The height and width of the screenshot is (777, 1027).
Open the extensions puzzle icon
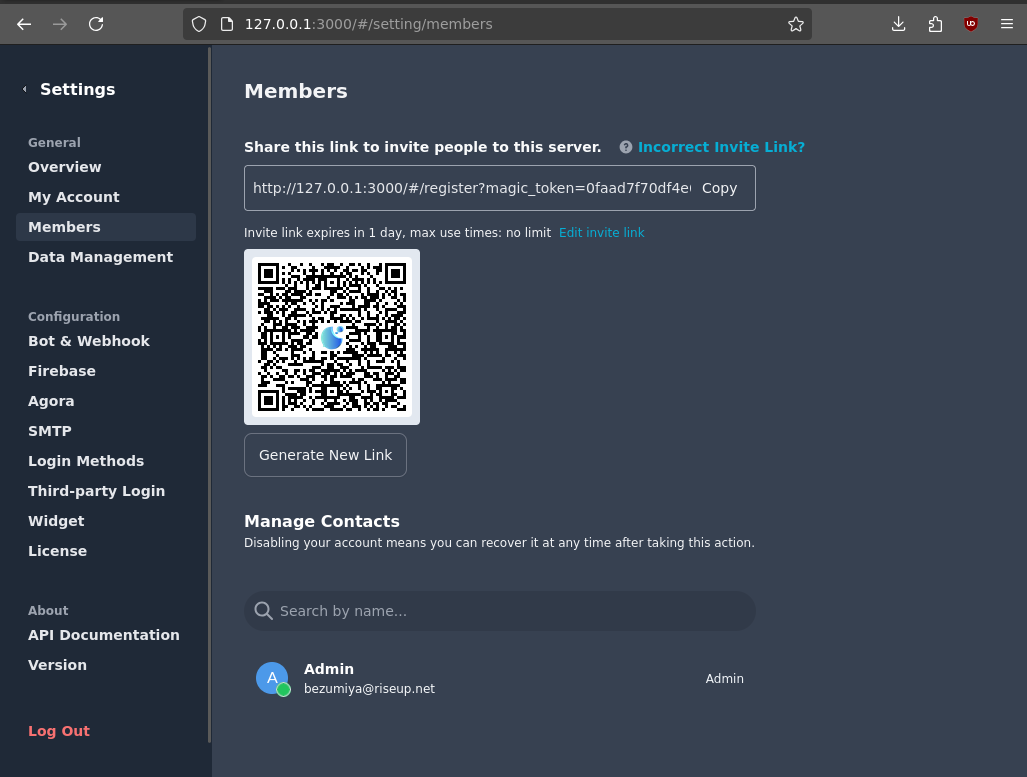coord(935,24)
